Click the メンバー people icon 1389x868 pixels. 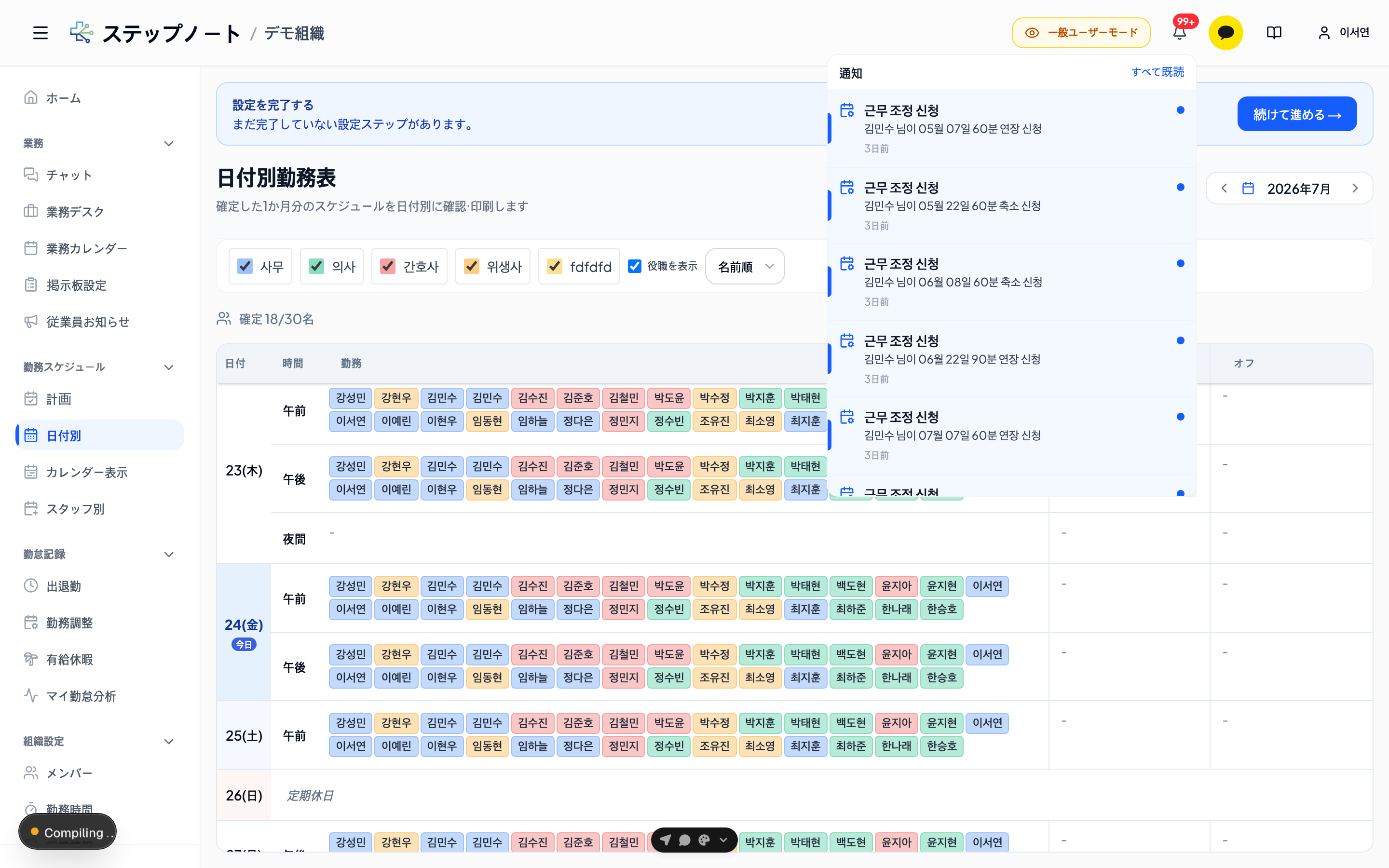31,773
